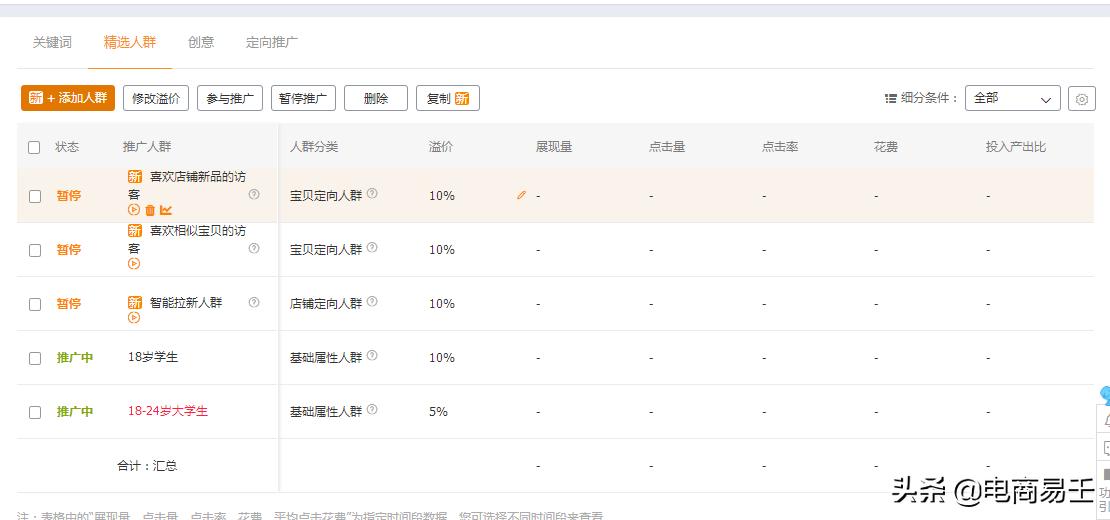The height and width of the screenshot is (520, 1110).
Task: Switch to the 精选人群 tab
Action: point(130,42)
